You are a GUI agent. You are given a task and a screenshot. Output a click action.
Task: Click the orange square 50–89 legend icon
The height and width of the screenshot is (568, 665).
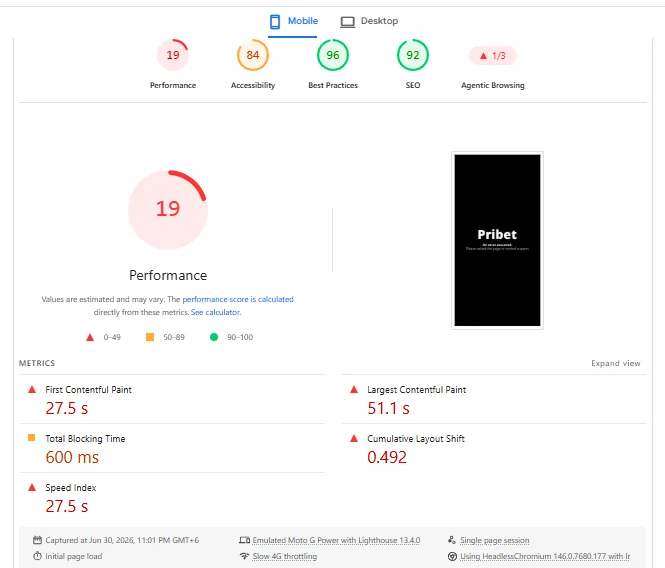(150, 337)
